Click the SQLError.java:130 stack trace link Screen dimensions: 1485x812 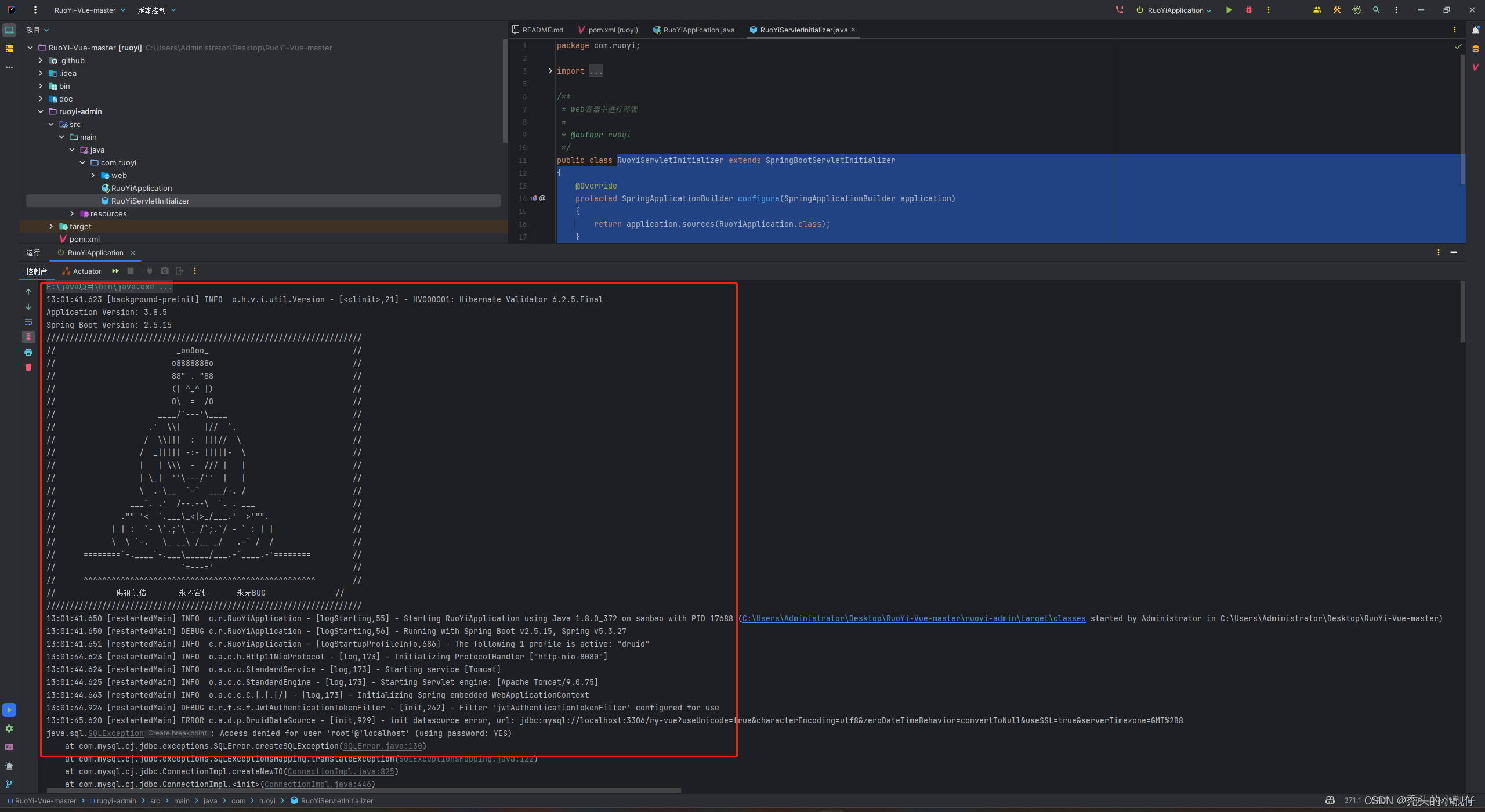[383, 746]
